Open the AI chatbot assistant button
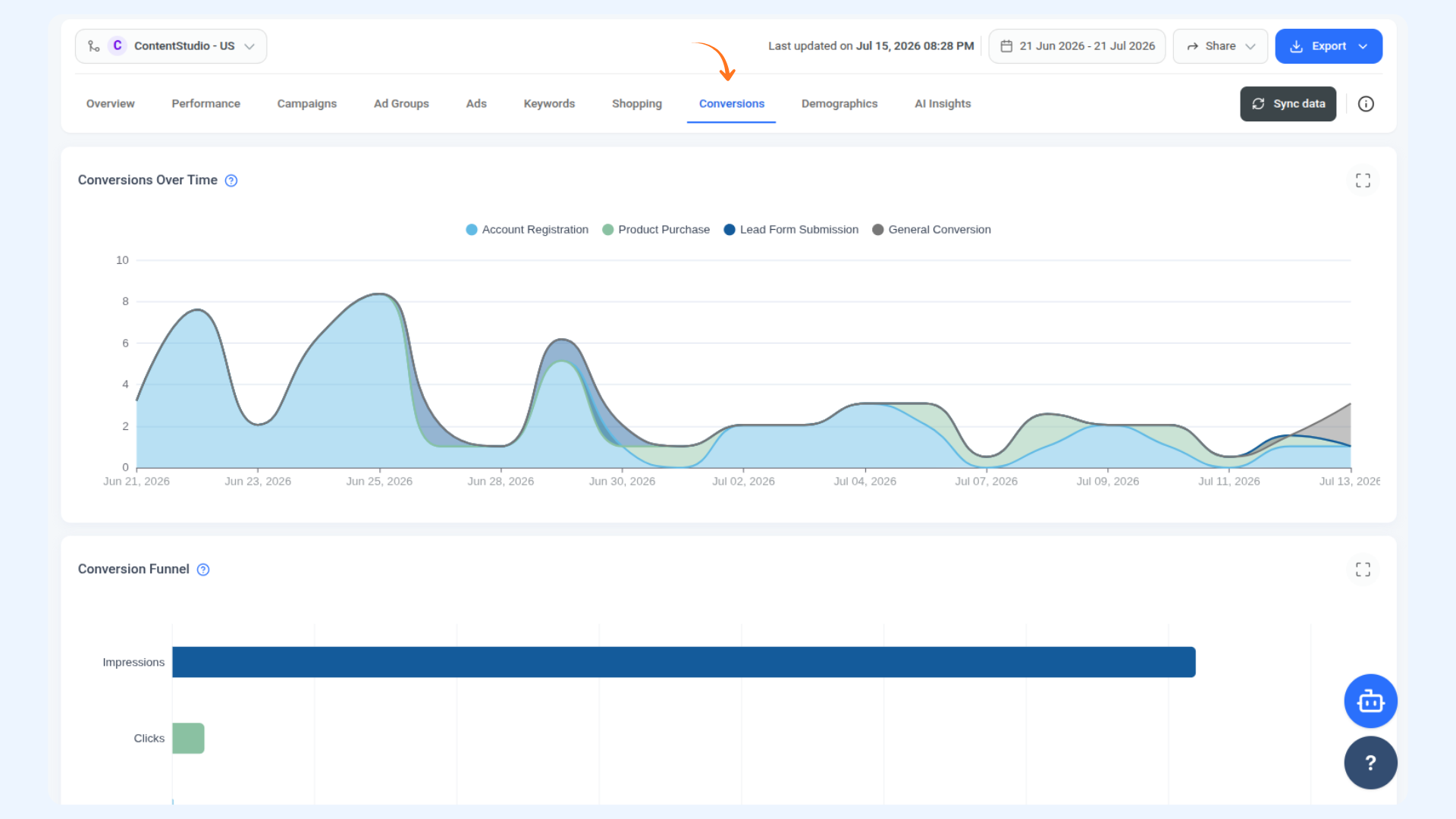Image resolution: width=1456 pixels, height=819 pixels. click(x=1370, y=701)
